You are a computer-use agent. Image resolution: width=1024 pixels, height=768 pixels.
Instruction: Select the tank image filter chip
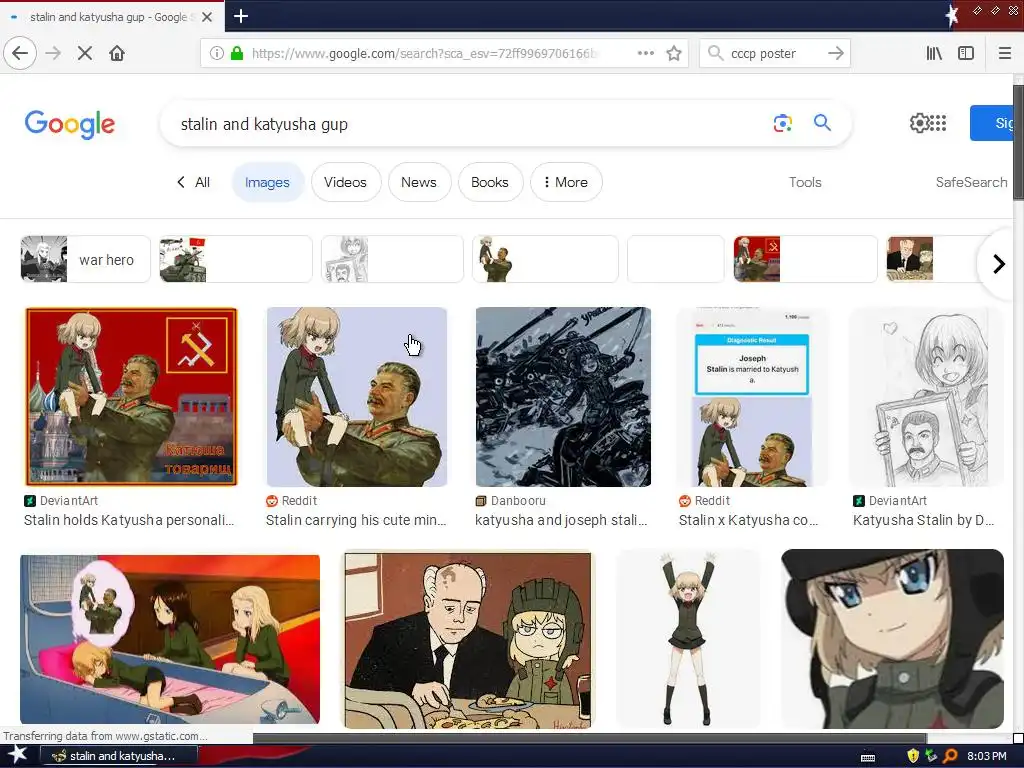pos(236,259)
